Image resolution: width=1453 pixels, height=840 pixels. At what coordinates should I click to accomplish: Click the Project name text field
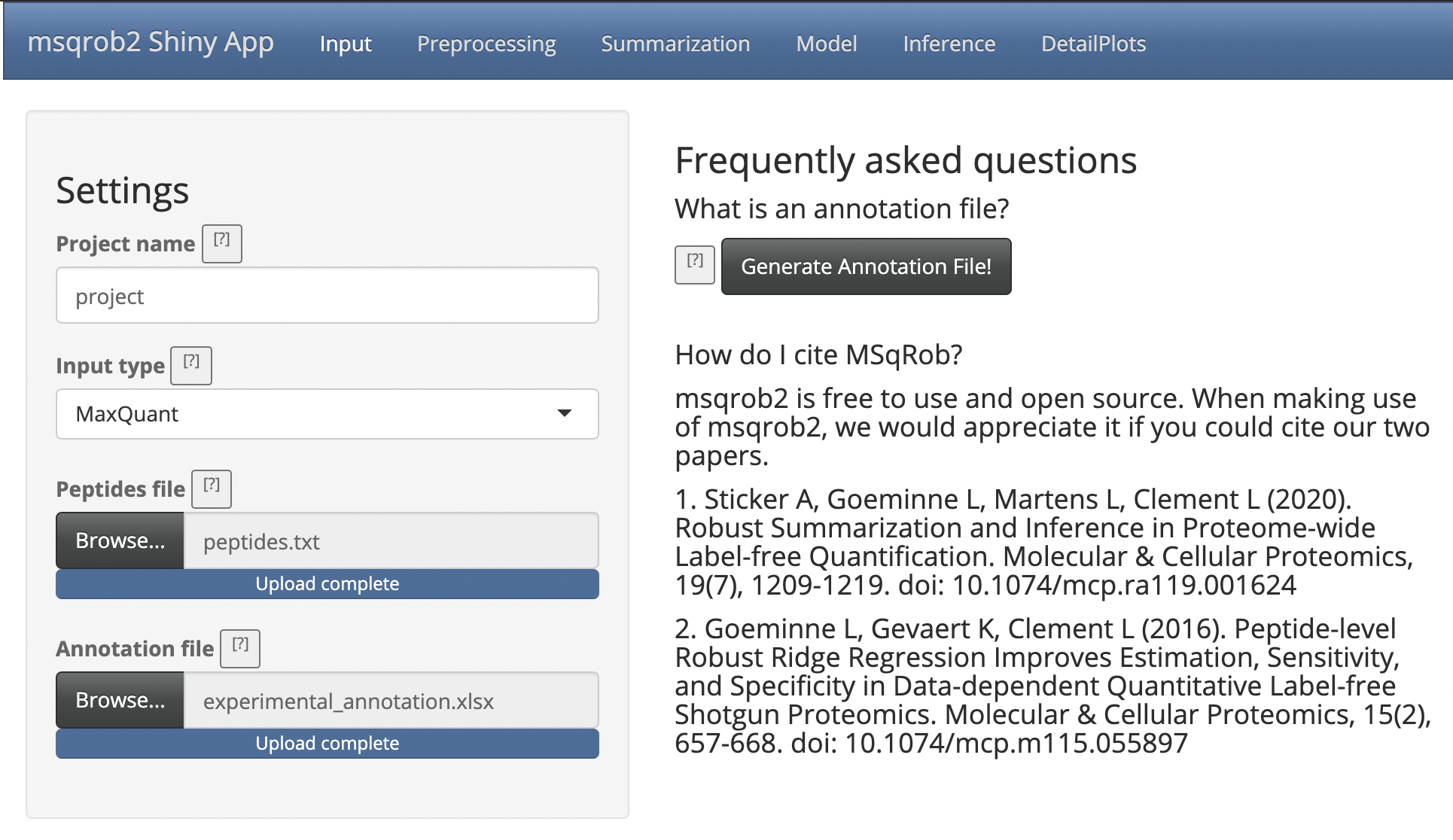327,296
